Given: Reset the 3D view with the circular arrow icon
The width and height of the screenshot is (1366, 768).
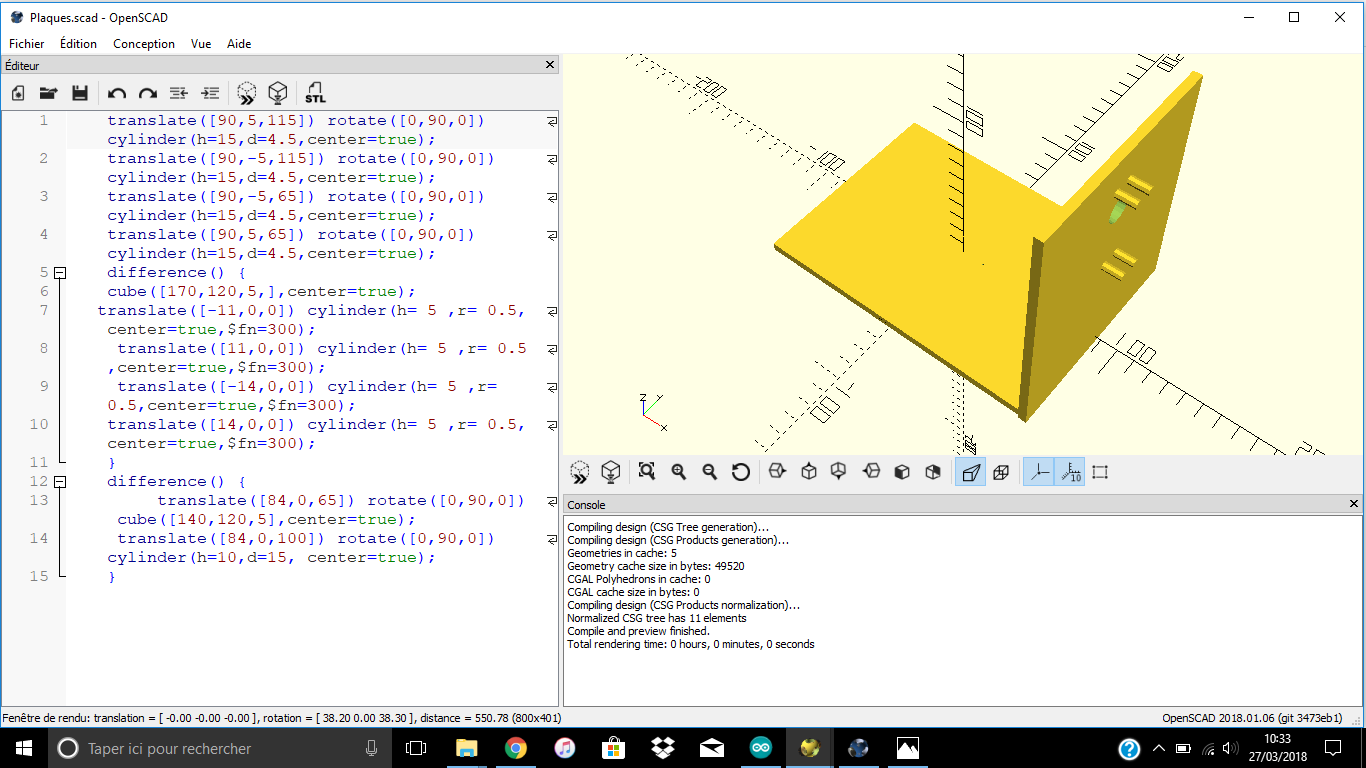Looking at the screenshot, I should 741,472.
